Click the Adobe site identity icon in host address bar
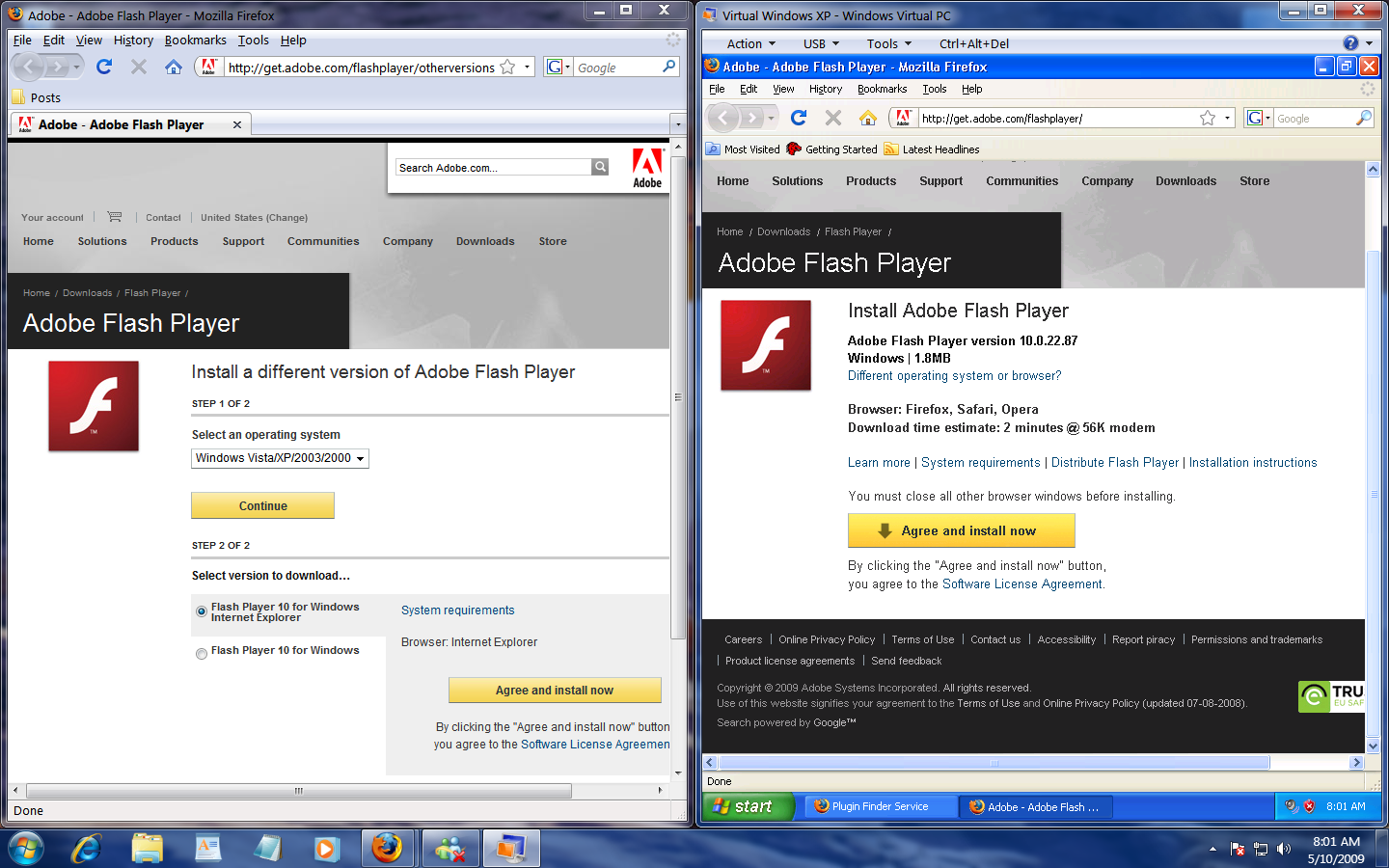This screenshot has height=868, width=1389. pos(208,67)
